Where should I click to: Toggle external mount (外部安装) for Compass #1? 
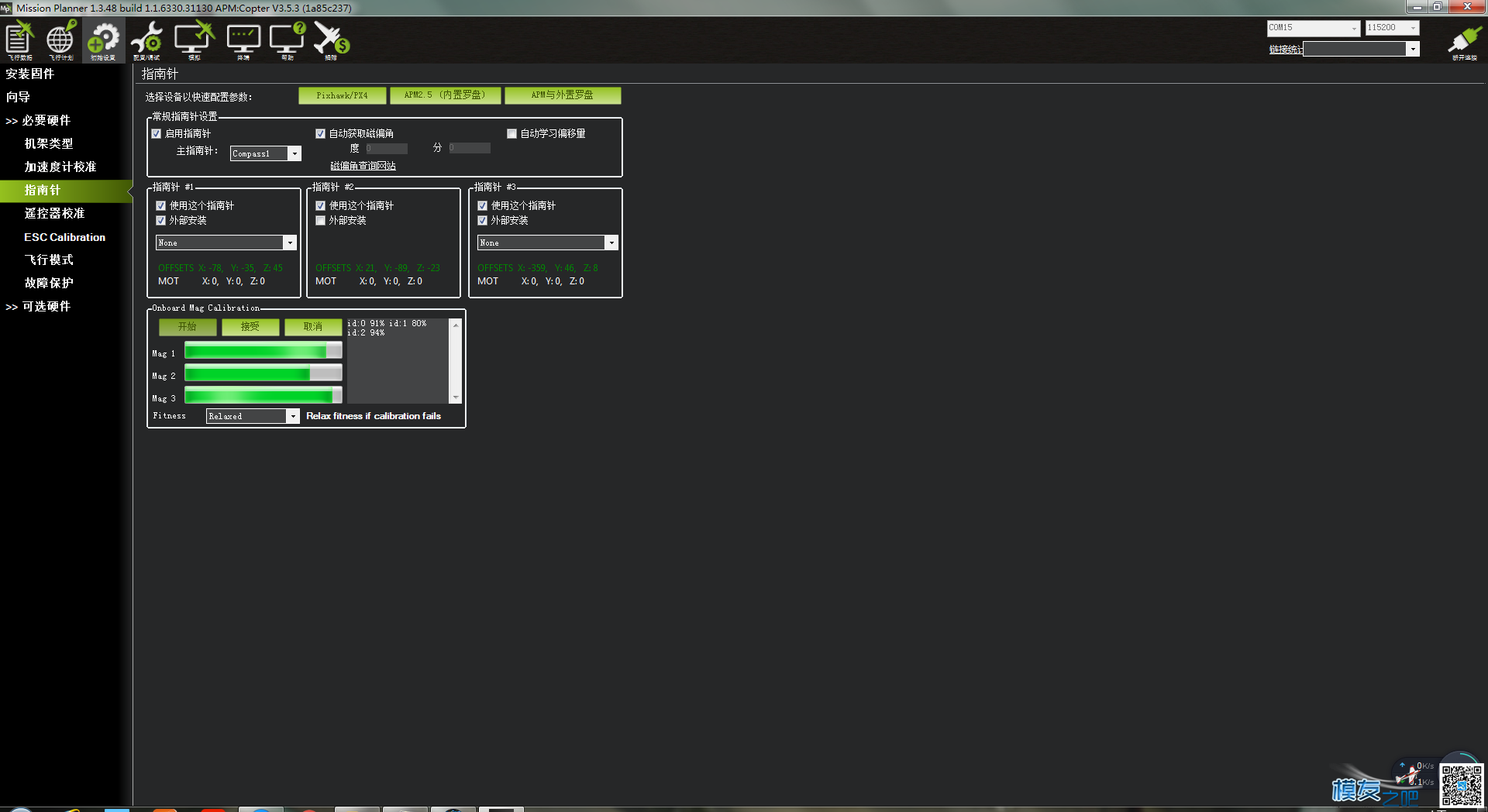[x=160, y=221]
